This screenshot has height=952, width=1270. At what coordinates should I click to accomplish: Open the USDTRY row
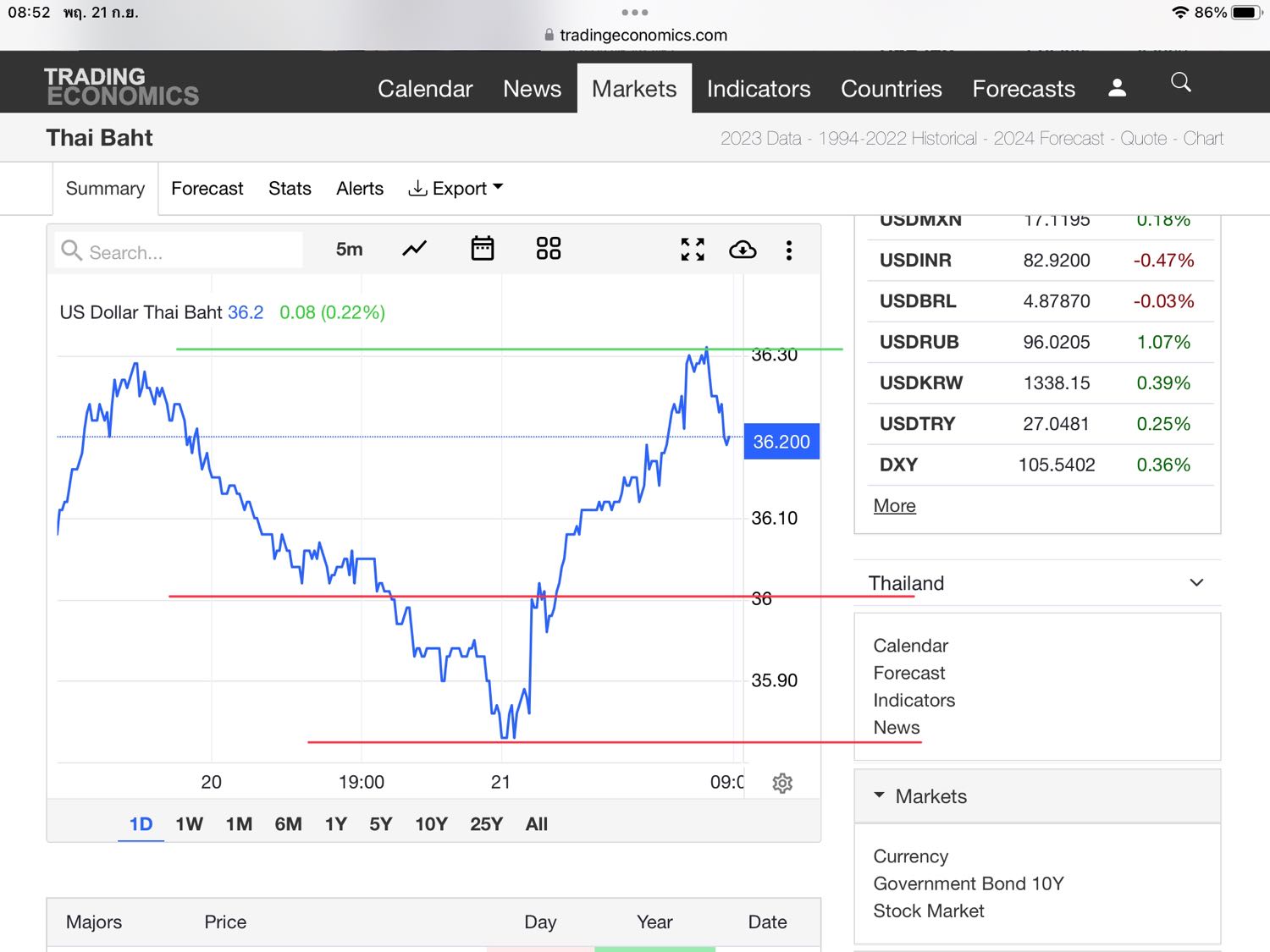[1041, 424]
